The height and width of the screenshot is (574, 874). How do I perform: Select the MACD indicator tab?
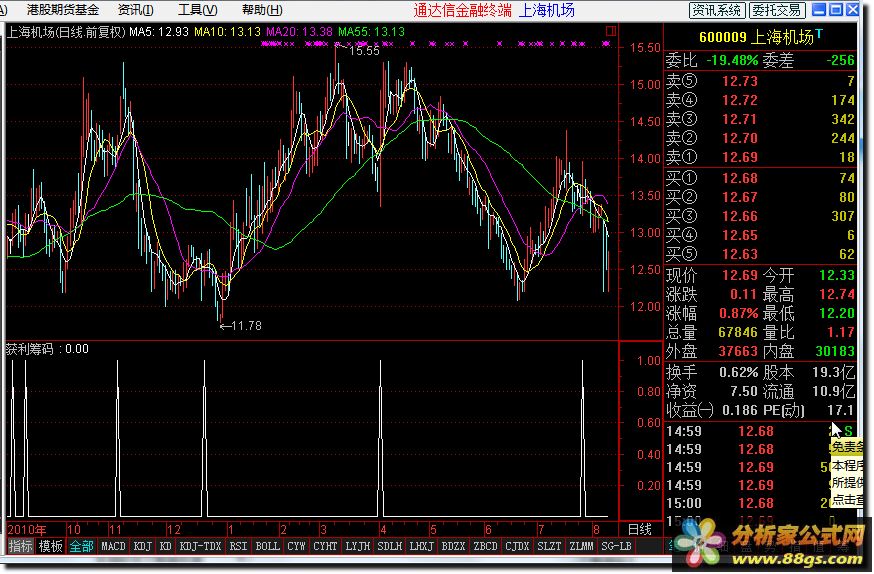click(113, 546)
